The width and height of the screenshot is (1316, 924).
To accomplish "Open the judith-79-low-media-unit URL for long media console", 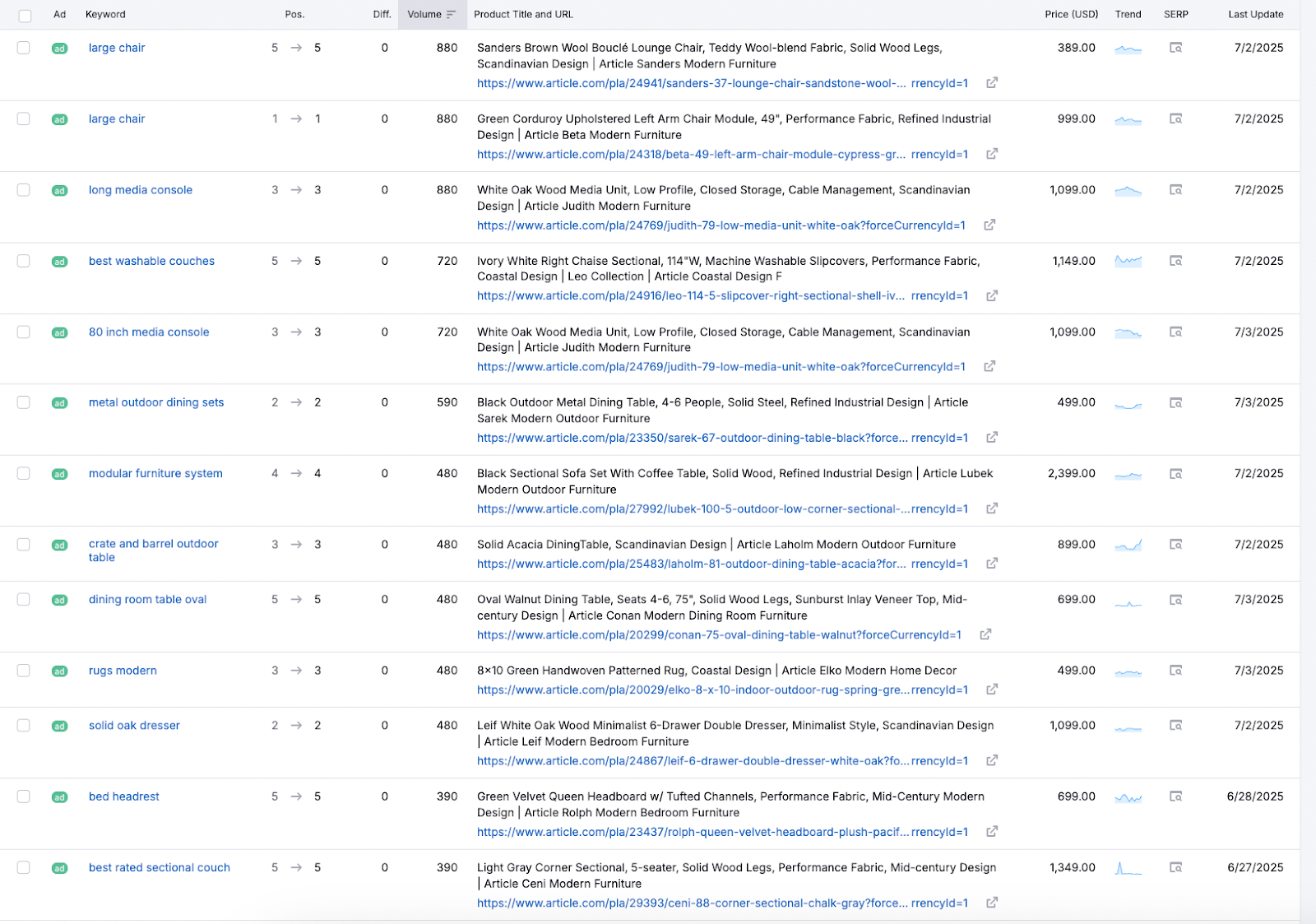I will [x=721, y=225].
